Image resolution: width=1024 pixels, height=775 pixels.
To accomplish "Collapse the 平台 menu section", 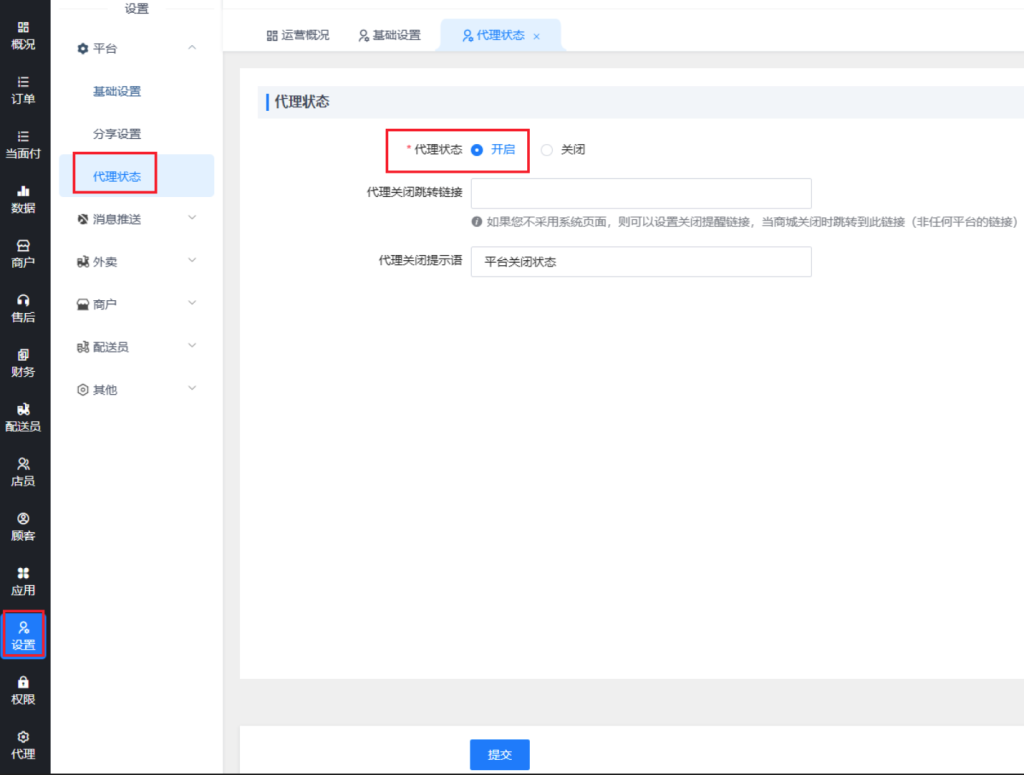I will (x=192, y=48).
